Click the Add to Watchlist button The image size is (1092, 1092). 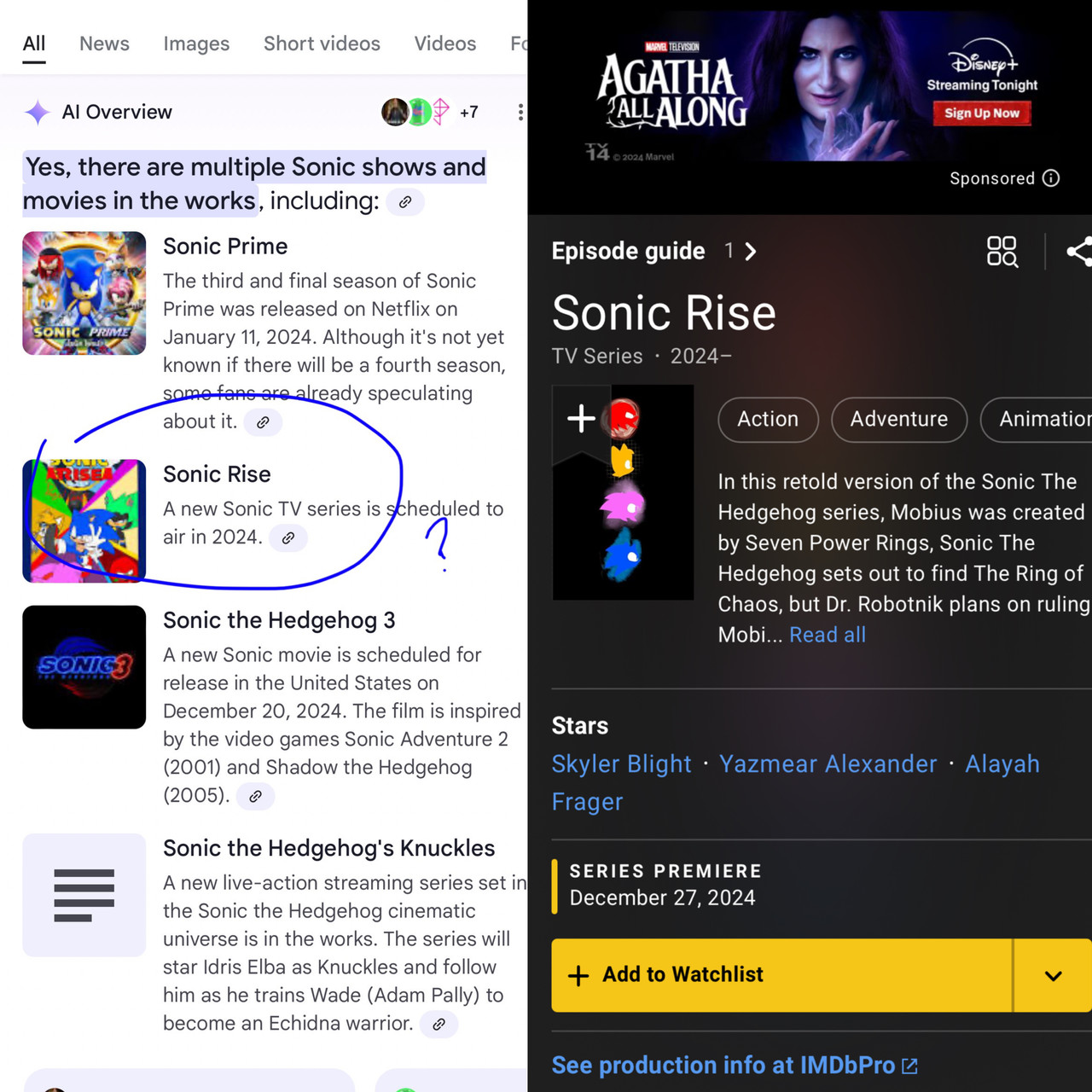click(x=781, y=976)
